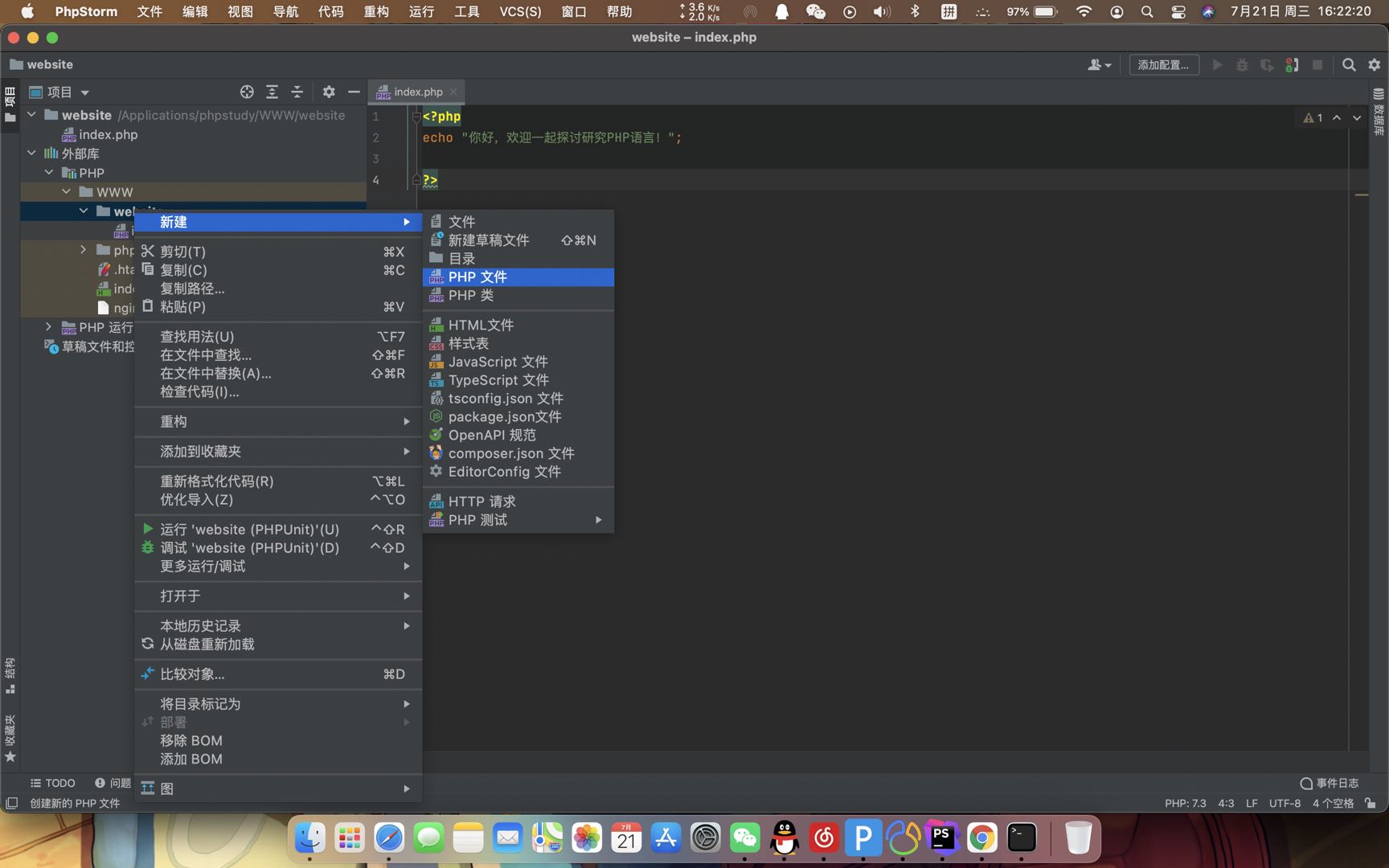Click PHP: 7.3 language level in status bar
Image resolution: width=1389 pixels, height=868 pixels.
[1186, 803]
